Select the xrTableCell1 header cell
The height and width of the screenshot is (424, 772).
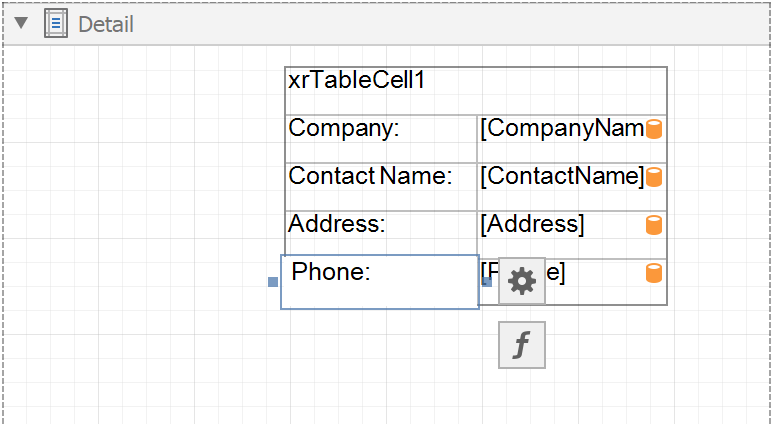[476, 91]
